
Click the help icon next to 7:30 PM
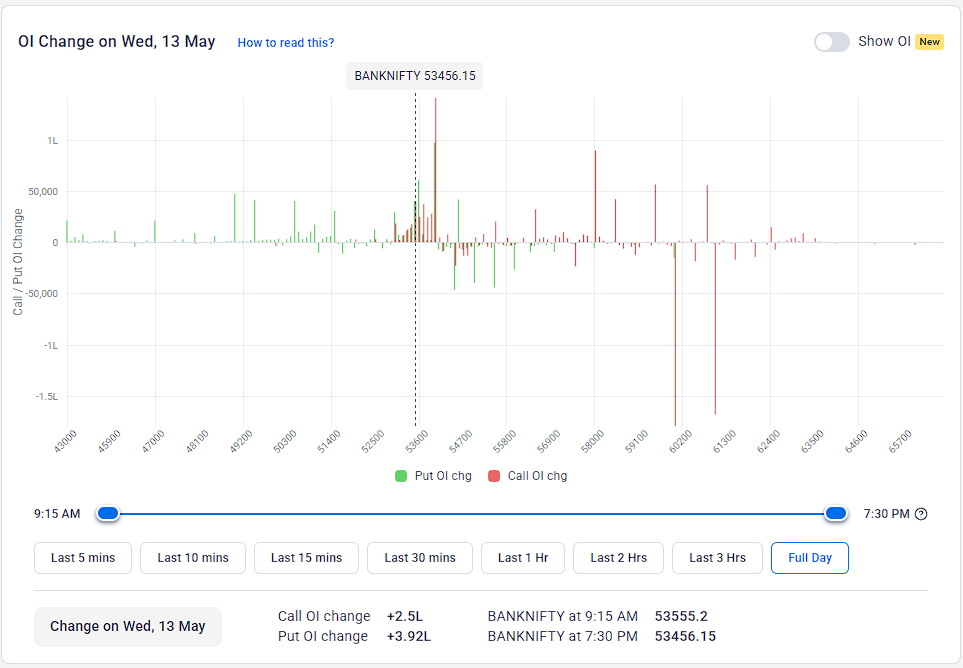[x=921, y=514]
